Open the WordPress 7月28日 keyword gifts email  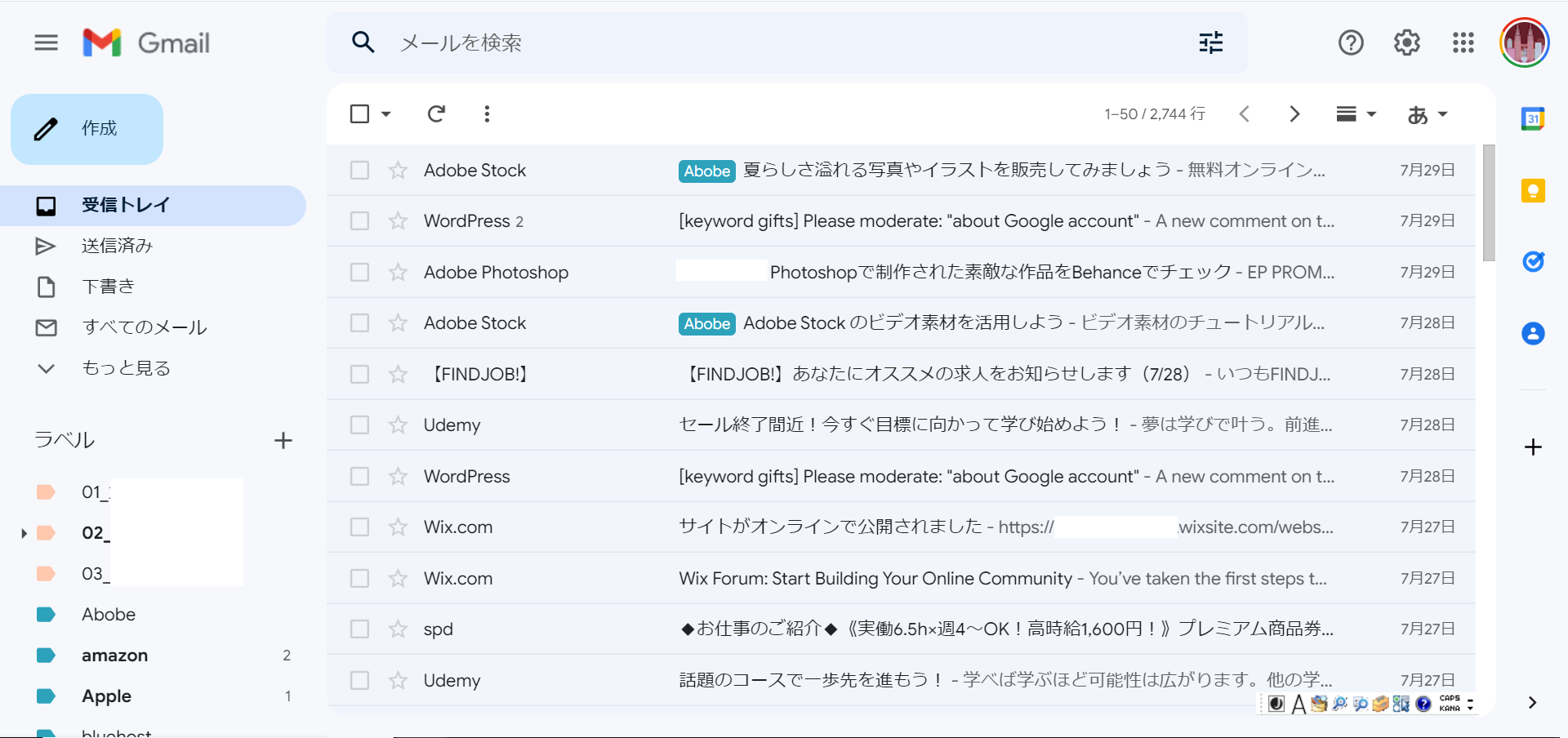tap(901, 476)
